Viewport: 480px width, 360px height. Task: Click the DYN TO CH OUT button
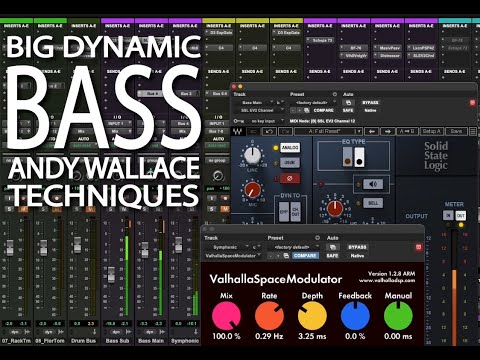click(295, 212)
